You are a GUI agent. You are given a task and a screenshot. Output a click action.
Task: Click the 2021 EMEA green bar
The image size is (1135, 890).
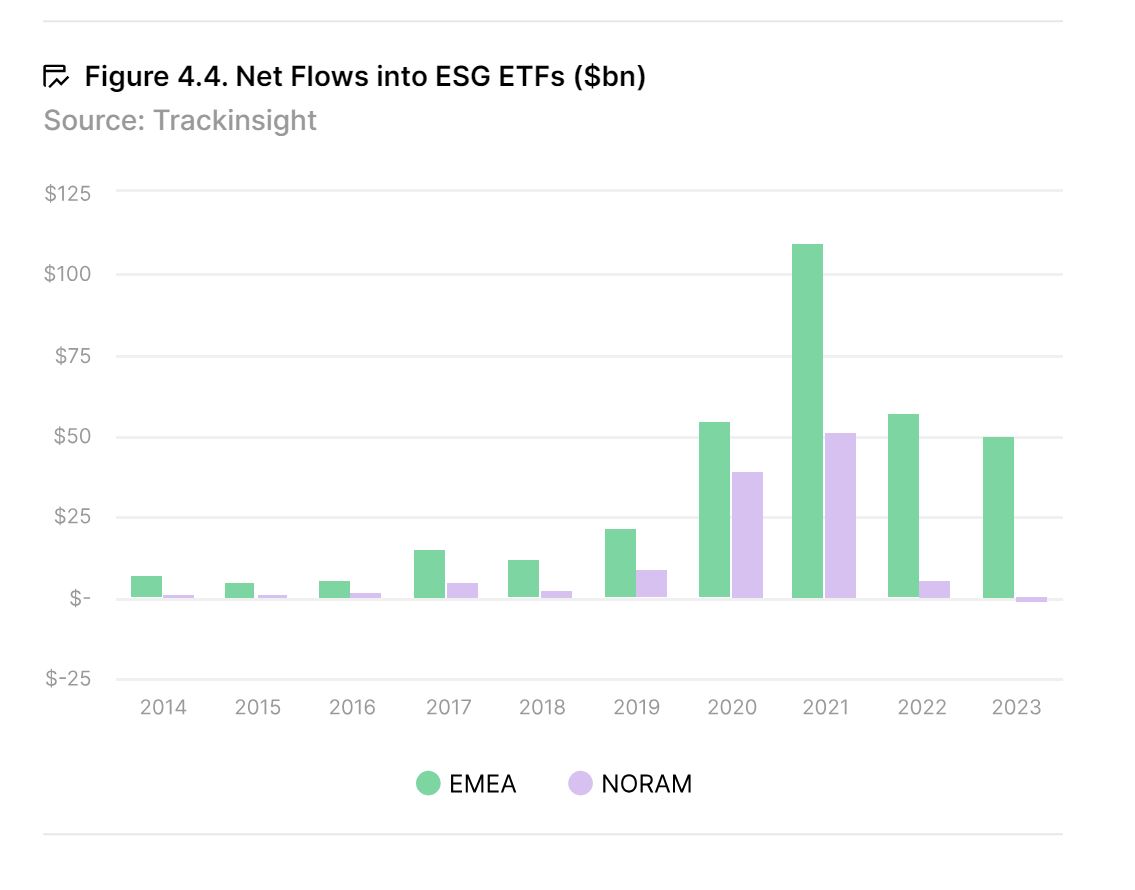(807, 420)
